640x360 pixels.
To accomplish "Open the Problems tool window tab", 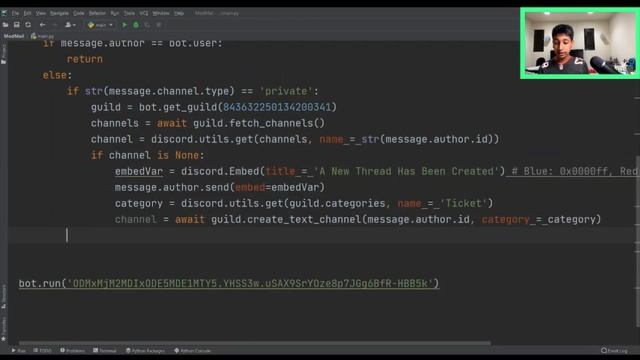I will (x=73, y=351).
